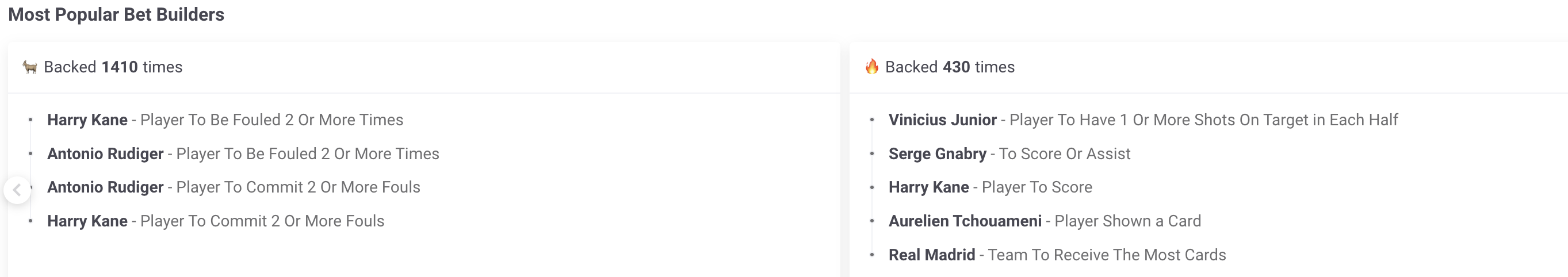Choose Antonio Rudiger to commit 2 fouls
The height and width of the screenshot is (277, 1568).
[233, 187]
